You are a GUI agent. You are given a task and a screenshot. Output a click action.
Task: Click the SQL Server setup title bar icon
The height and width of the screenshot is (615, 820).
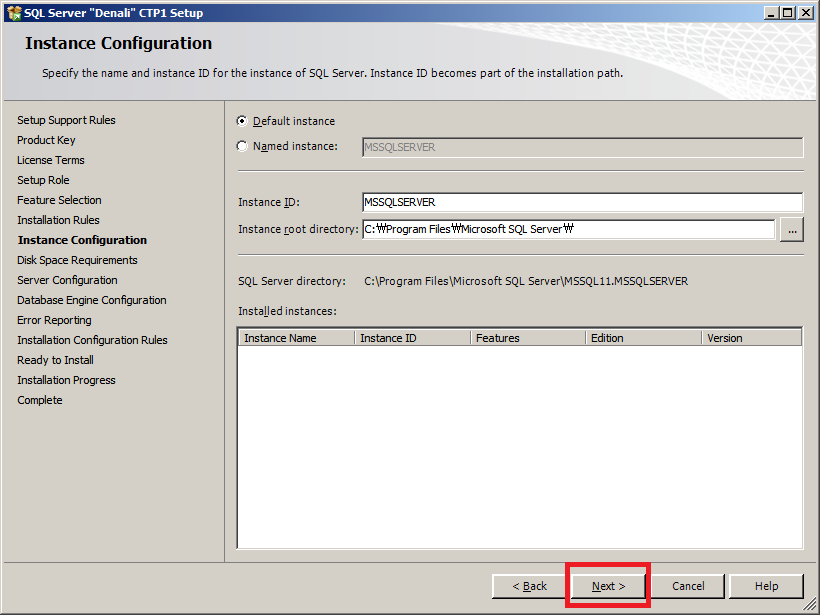click(x=14, y=13)
